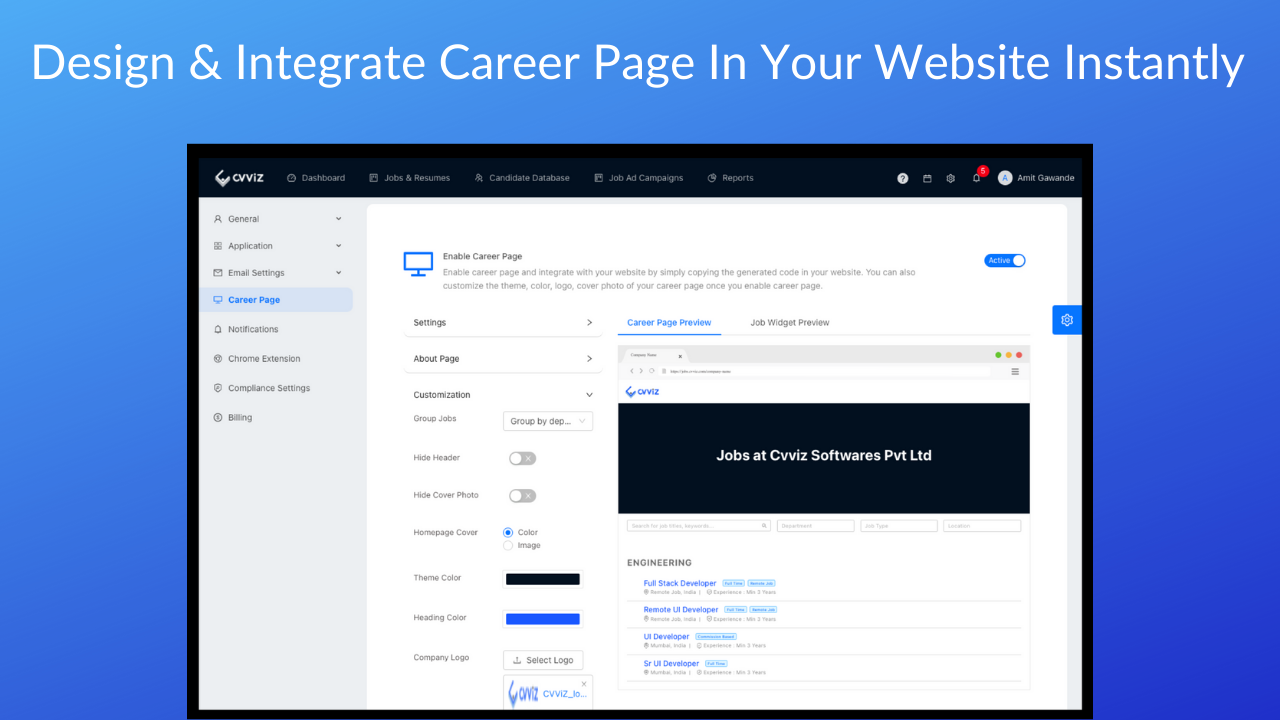The image size is (1280, 720).
Task: Open Reports in the top navigation
Action: [731, 178]
